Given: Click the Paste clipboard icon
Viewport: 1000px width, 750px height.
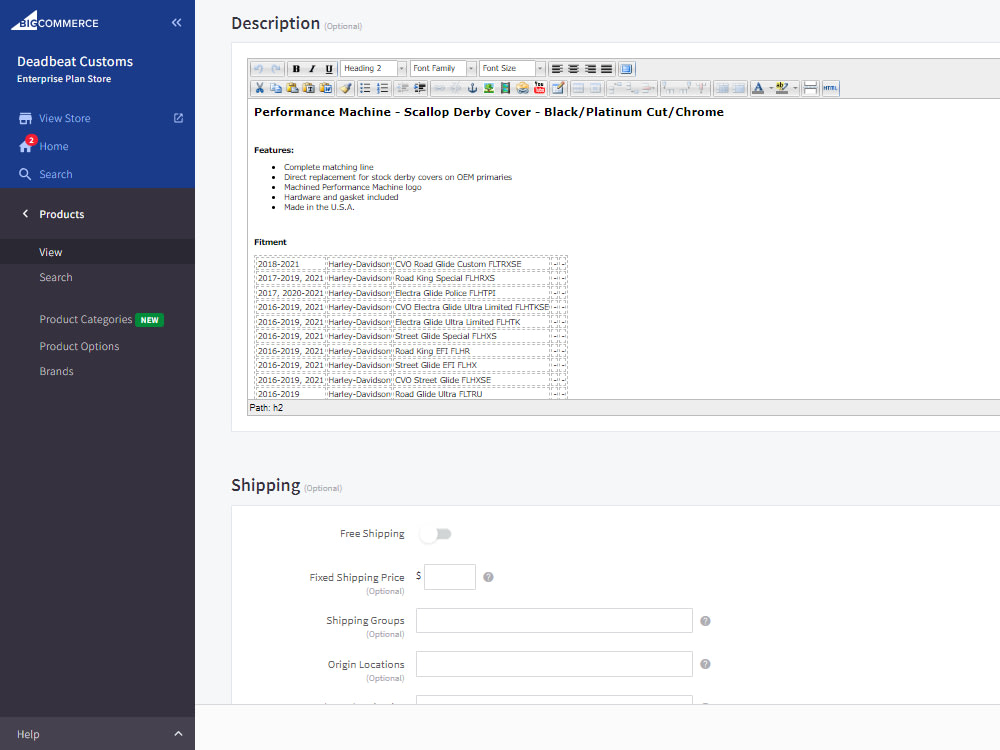Looking at the screenshot, I should point(292,88).
